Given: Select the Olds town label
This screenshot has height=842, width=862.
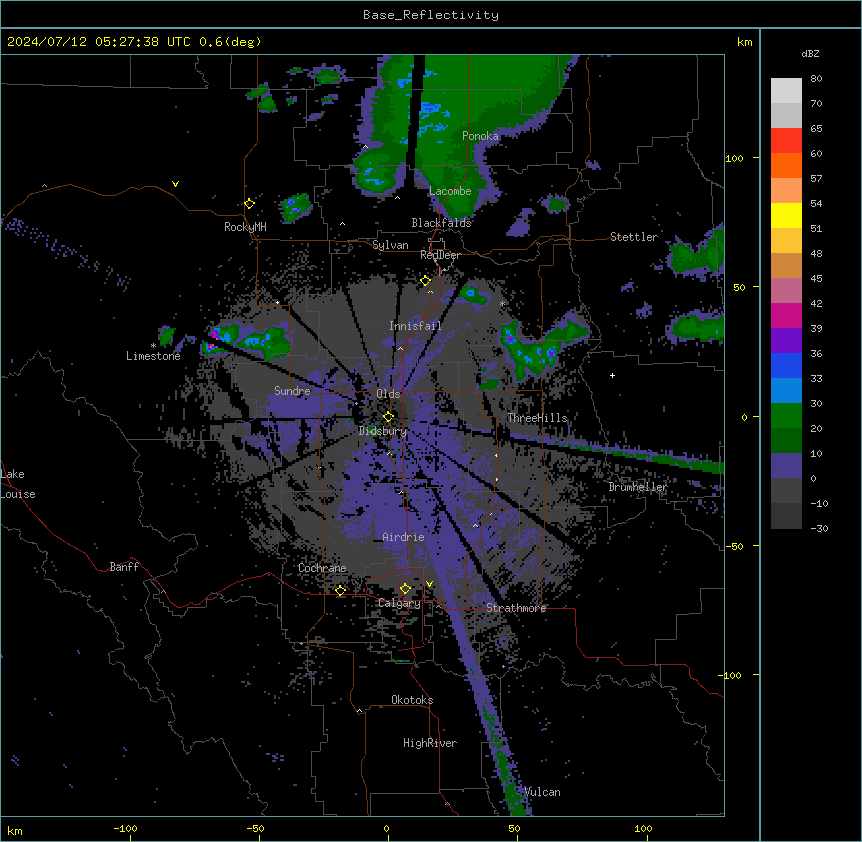Looking at the screenshot, I should (388, 394).
